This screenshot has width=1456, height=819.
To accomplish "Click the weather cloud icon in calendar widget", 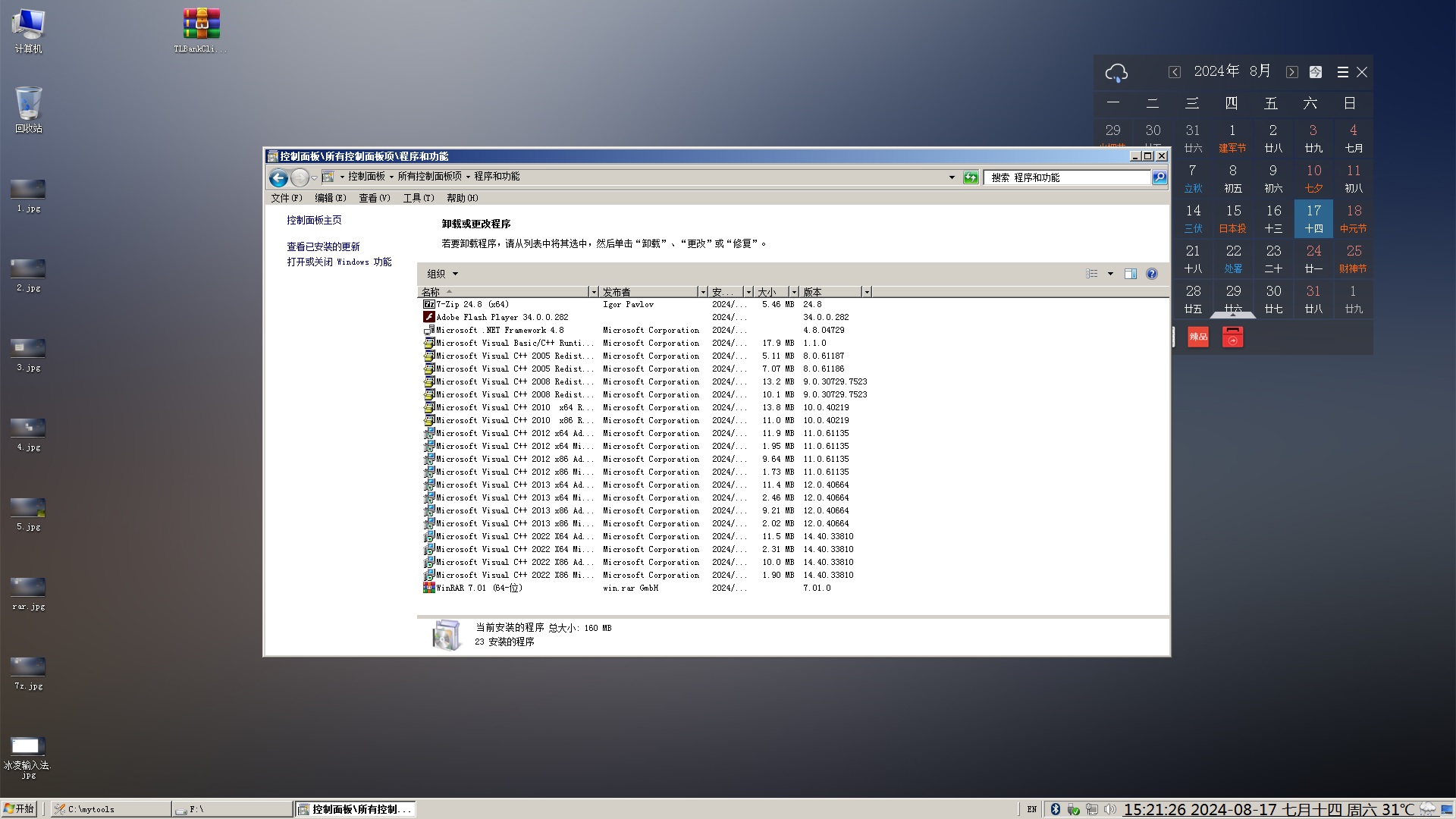I will 1116,72.
